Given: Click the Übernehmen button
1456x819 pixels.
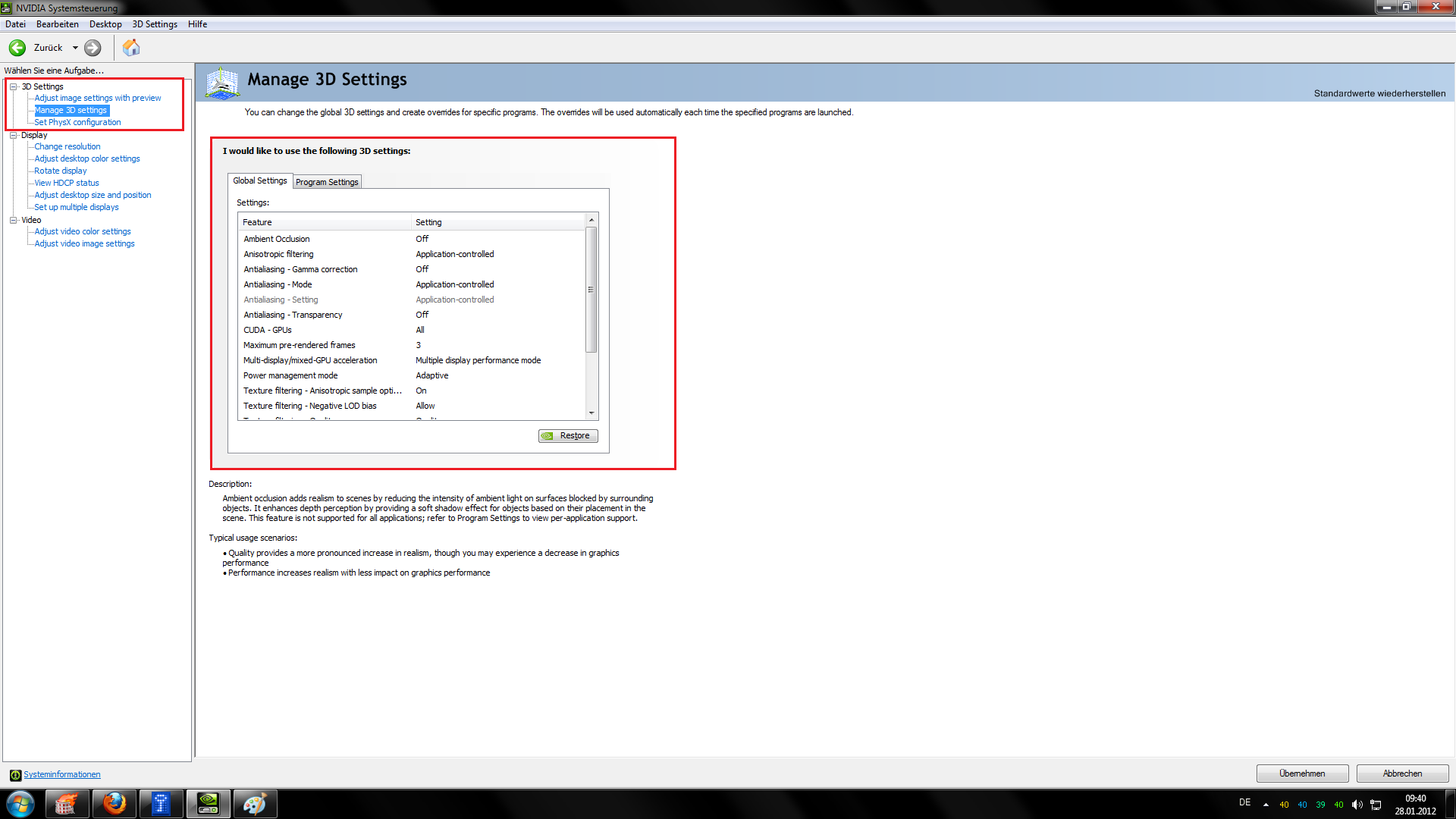Looking at the screenshot, I should point(1302,773).
